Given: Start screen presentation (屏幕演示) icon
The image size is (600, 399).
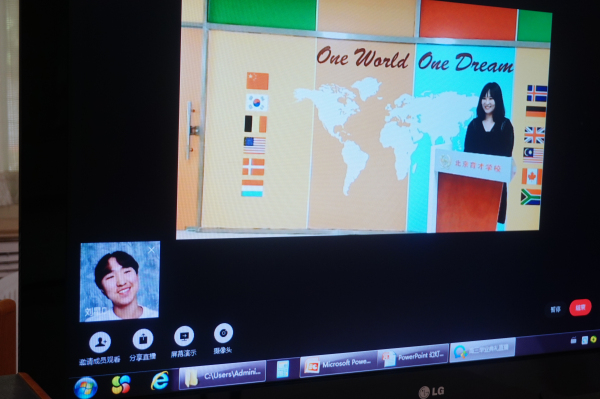Looking at the screenshot, I should (x=184, y=336).
